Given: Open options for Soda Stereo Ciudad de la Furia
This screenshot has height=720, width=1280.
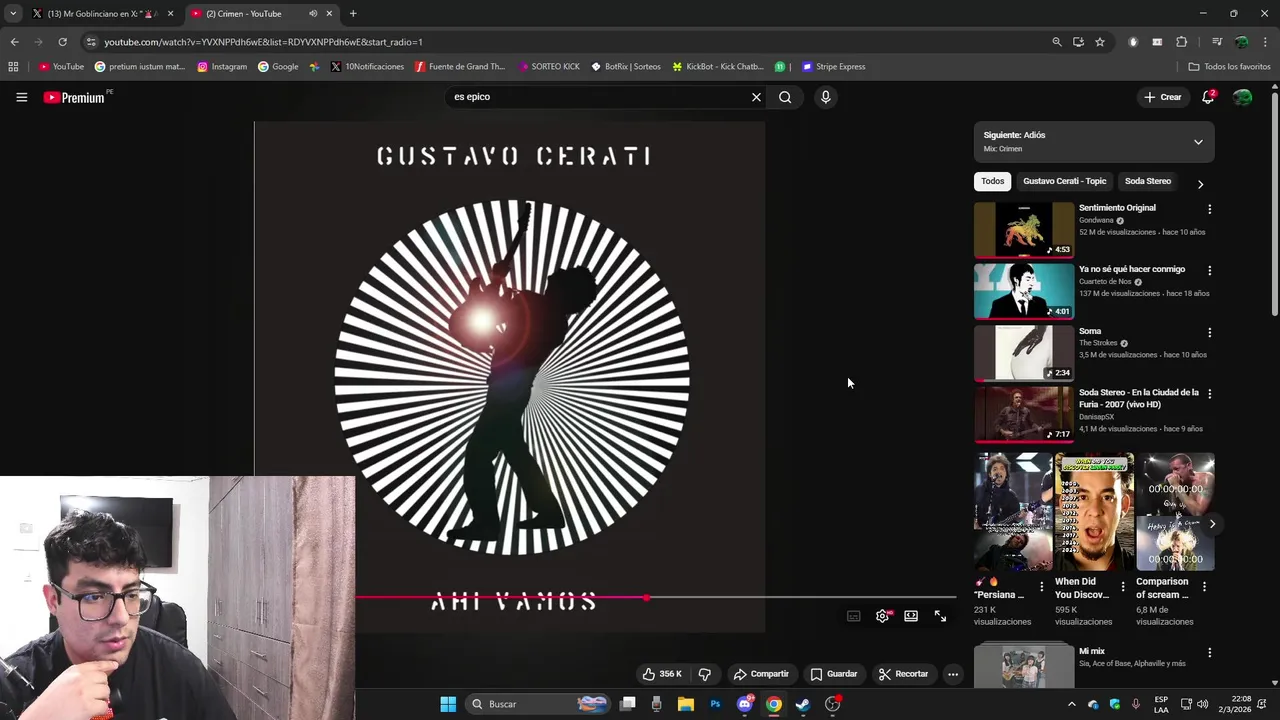Looking at the screenshot, I should [1209, 394].
